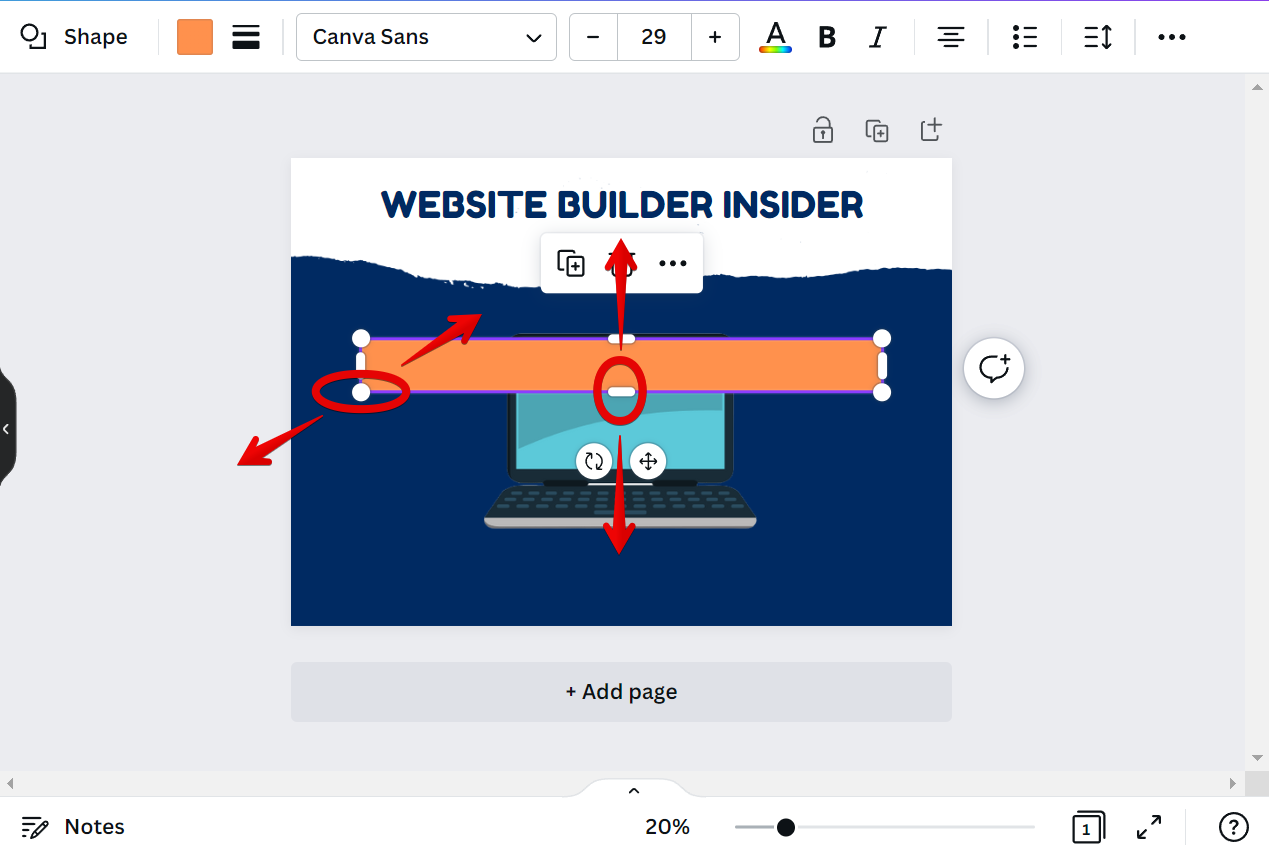
Task: Click the zoom slider handle
Action: (786, 827)
